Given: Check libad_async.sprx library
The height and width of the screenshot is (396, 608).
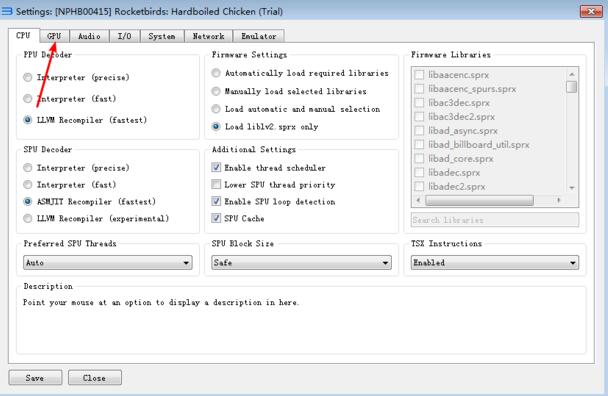Looking at the screenshot, I should pos(419,131).
